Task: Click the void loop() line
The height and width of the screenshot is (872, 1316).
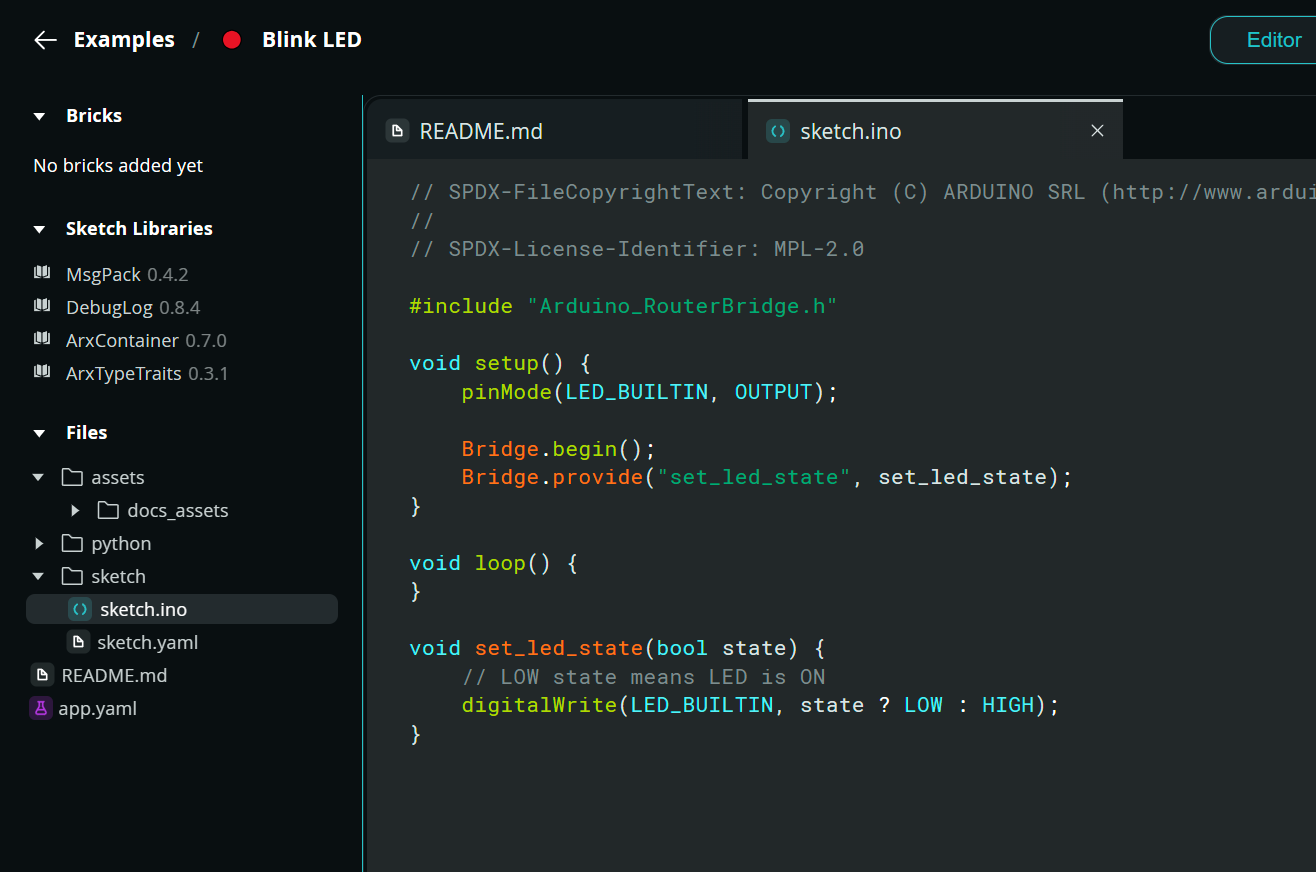Action: (x=493, y=563)
